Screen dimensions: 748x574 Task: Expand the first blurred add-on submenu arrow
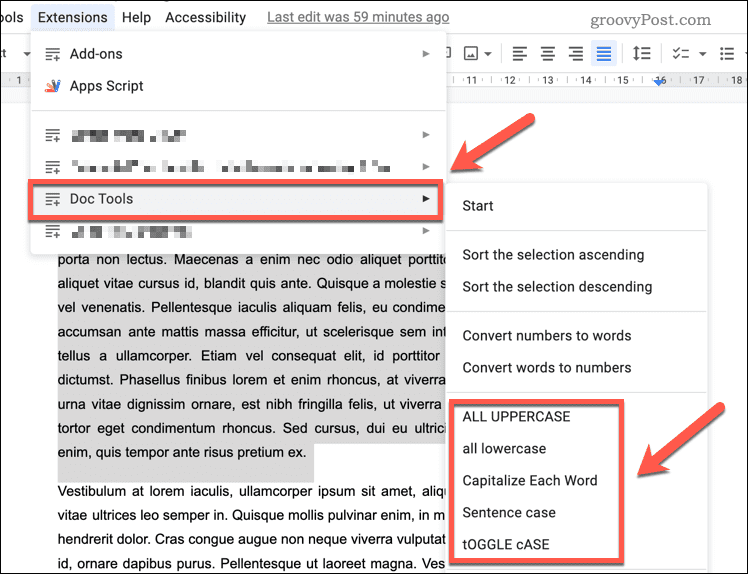tap(426, 135)
